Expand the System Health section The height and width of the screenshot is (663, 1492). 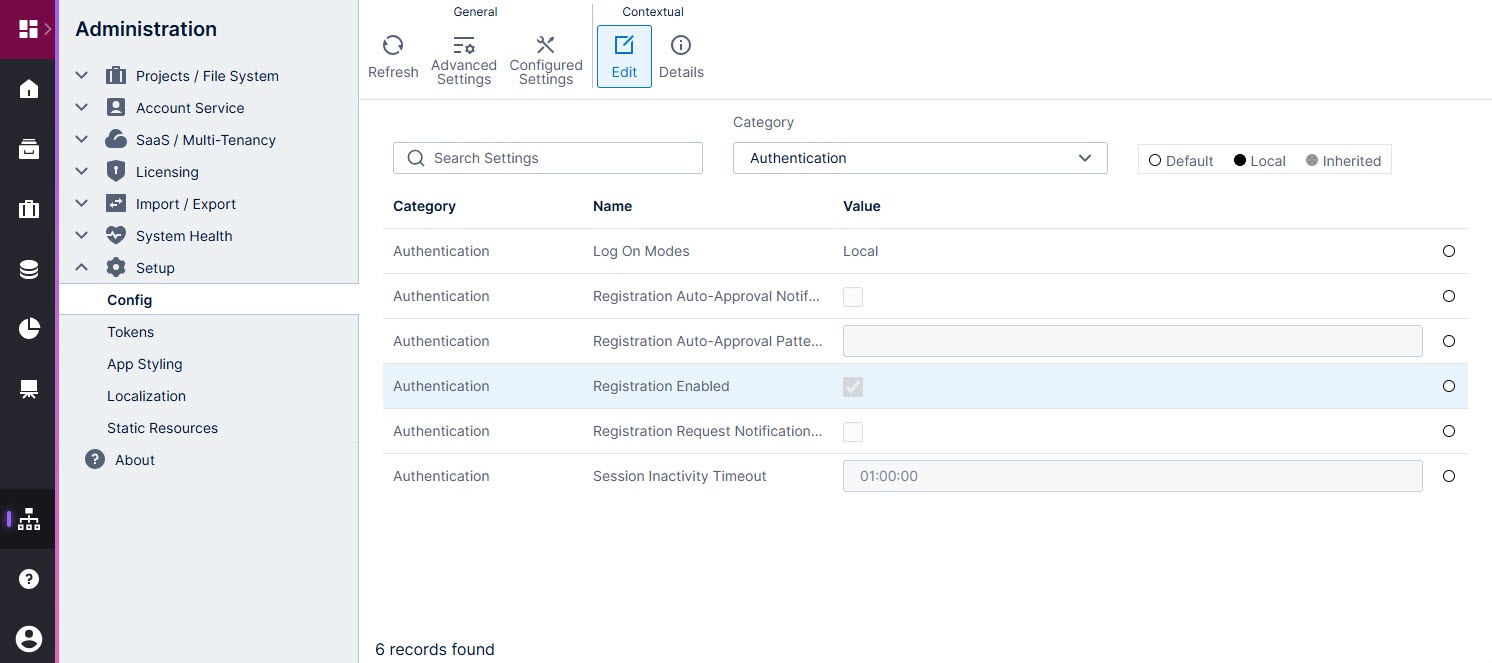[81, 235]
